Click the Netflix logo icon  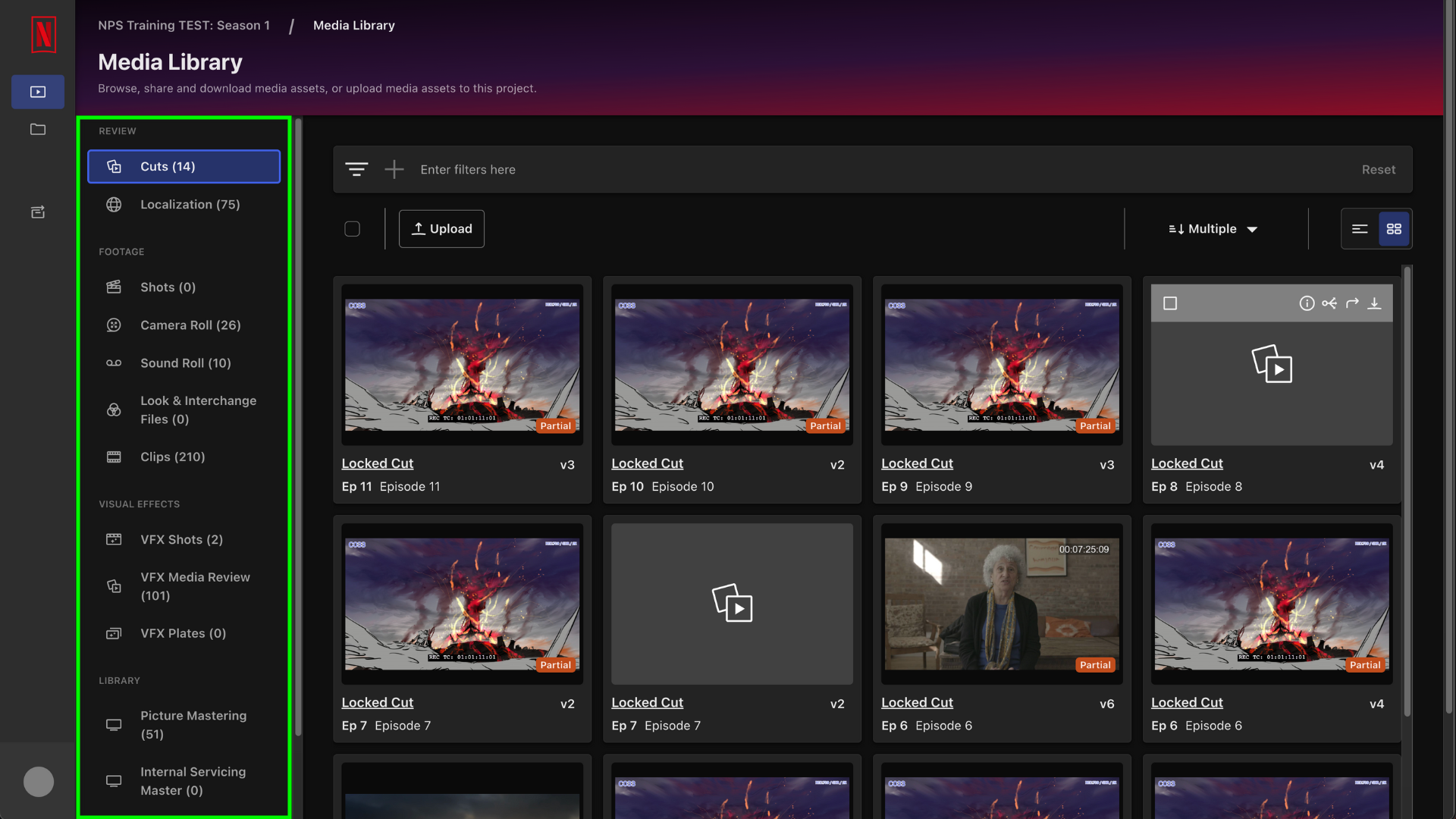tap(43, 34)
